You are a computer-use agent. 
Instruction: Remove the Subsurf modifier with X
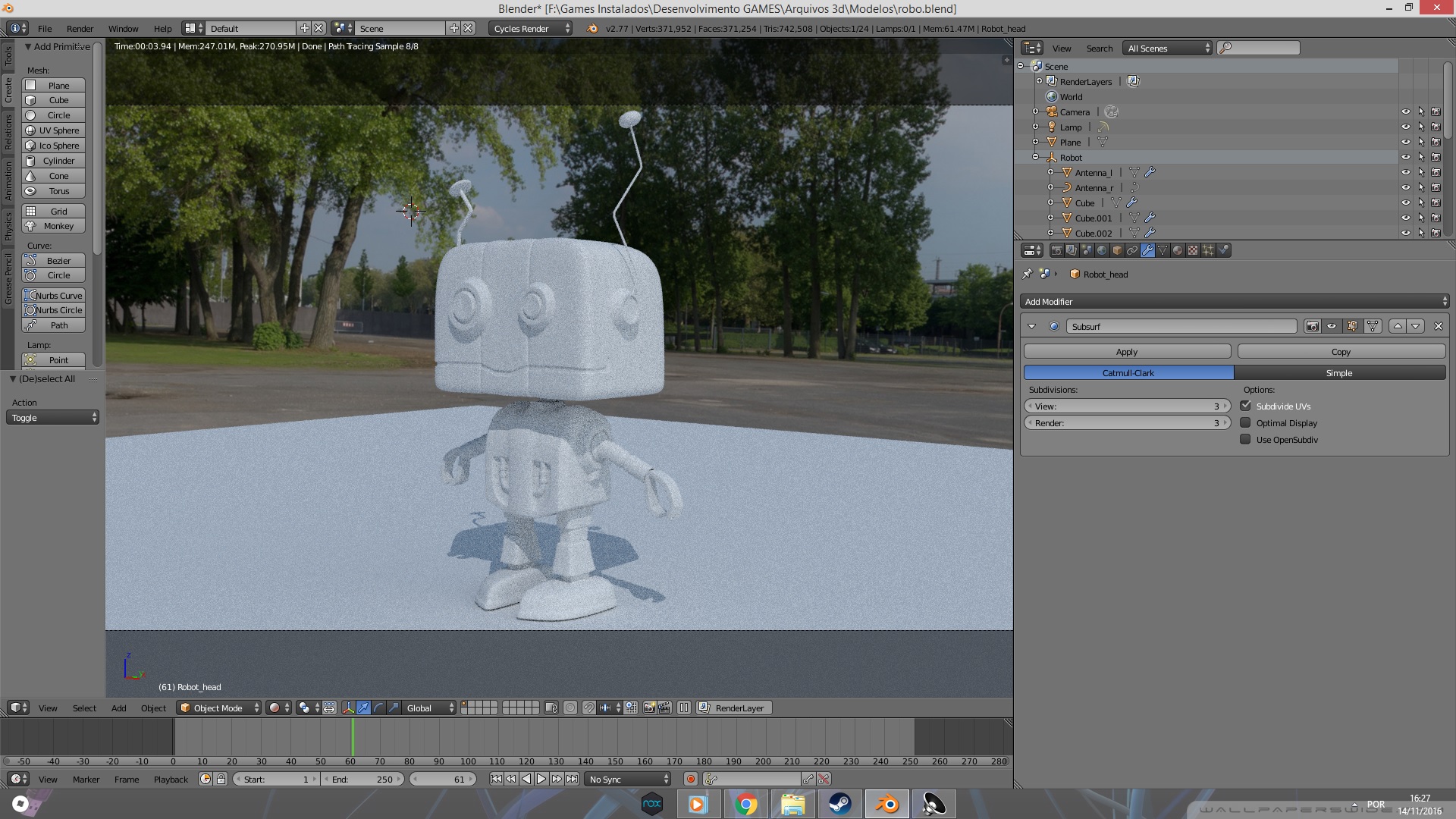[1438, 326]
